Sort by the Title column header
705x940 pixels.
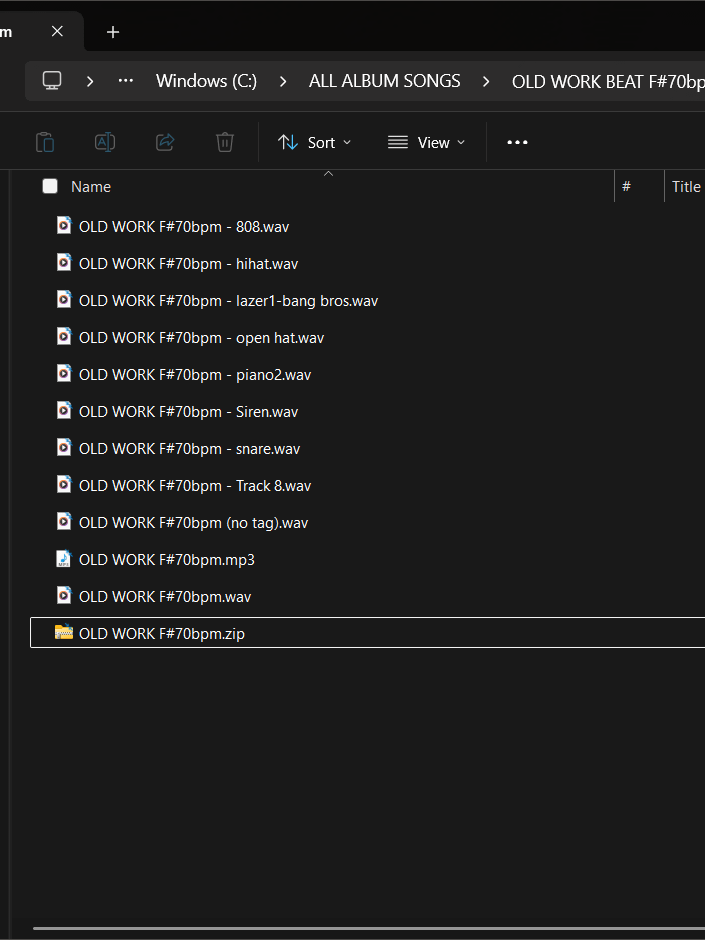click(686, 186)
